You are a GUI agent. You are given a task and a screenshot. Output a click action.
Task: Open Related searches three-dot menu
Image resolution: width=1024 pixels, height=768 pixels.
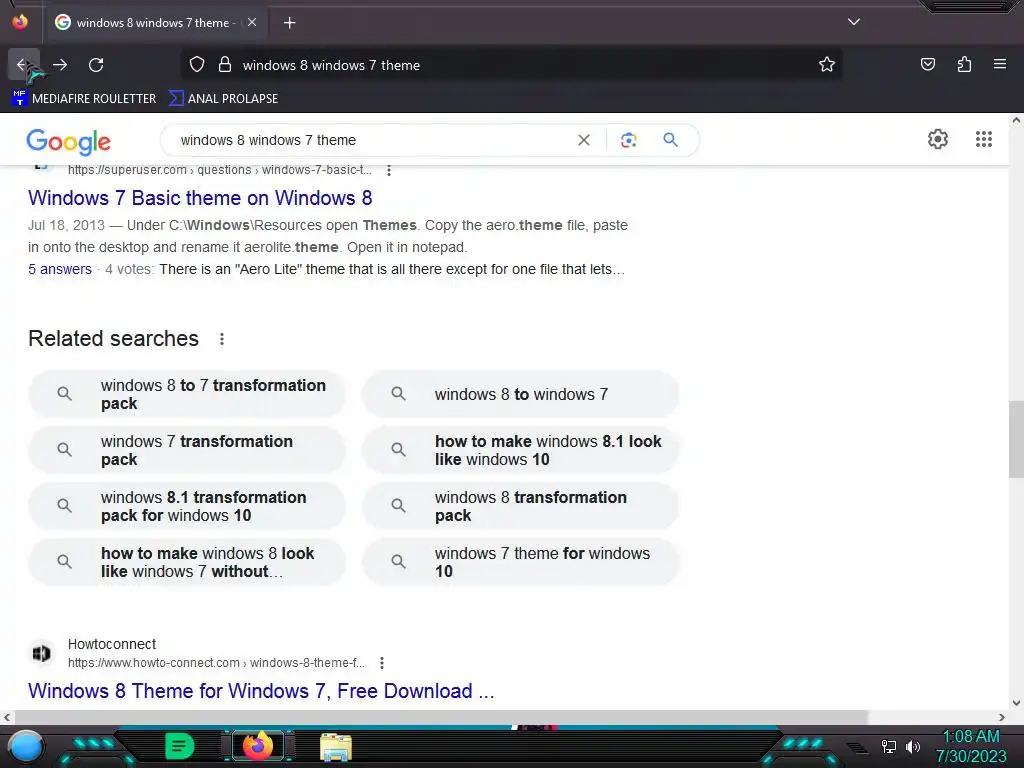point(222,339)
